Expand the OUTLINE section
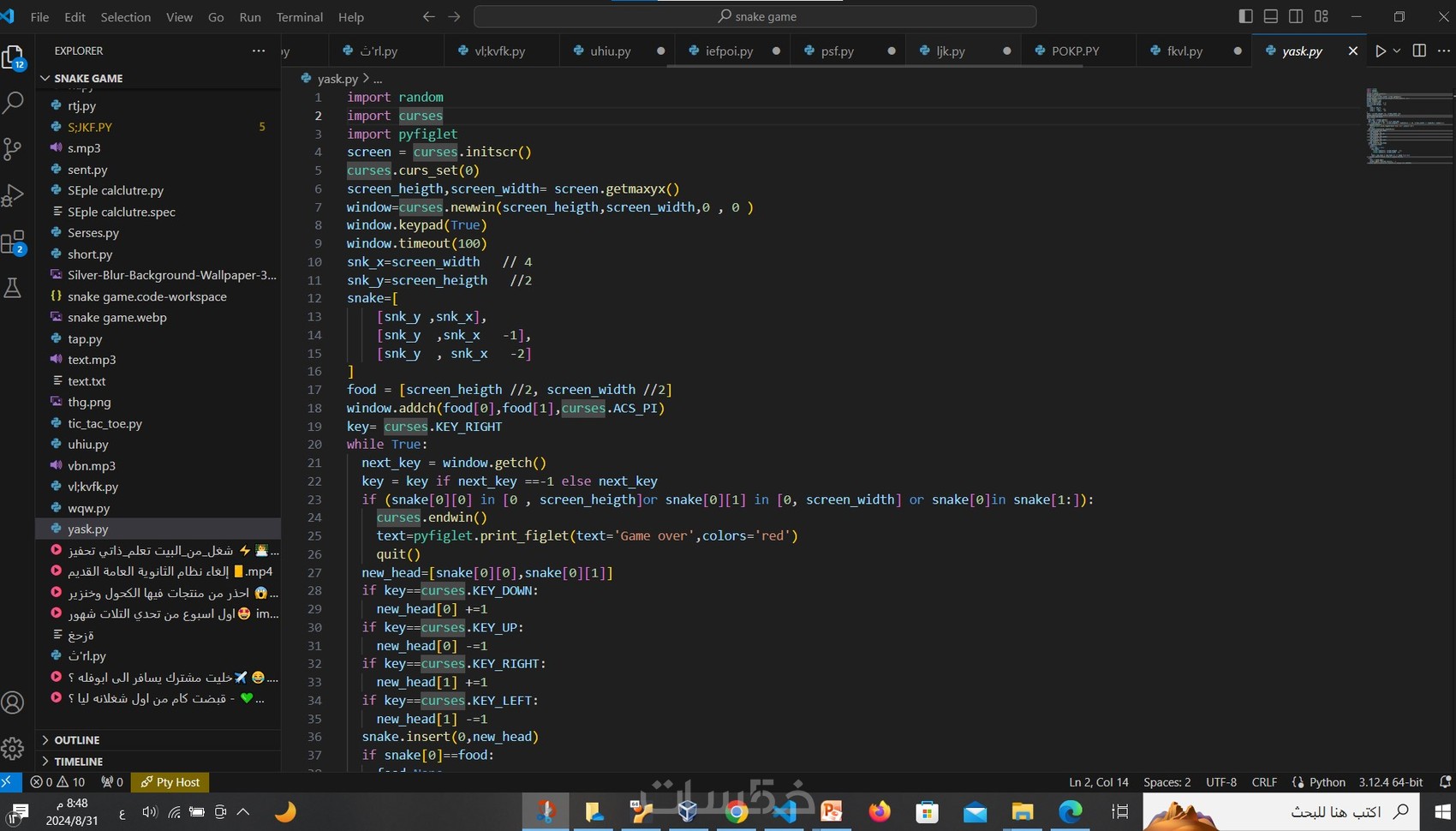Image resolution: width=1456 pixels, height=831 pixels. tap(77, 740)
